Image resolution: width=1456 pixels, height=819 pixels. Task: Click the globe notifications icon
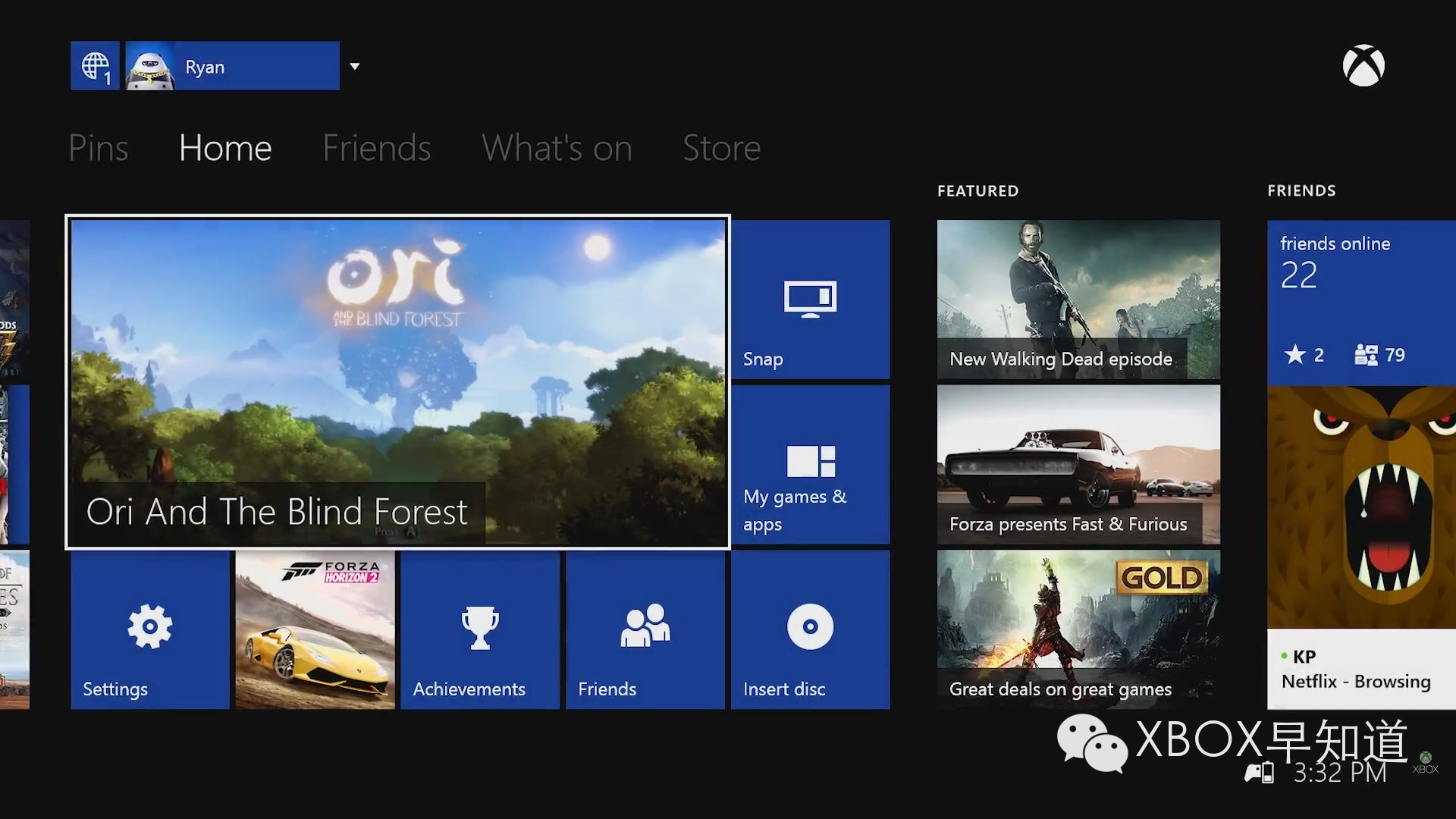click(x=95, y=66)
